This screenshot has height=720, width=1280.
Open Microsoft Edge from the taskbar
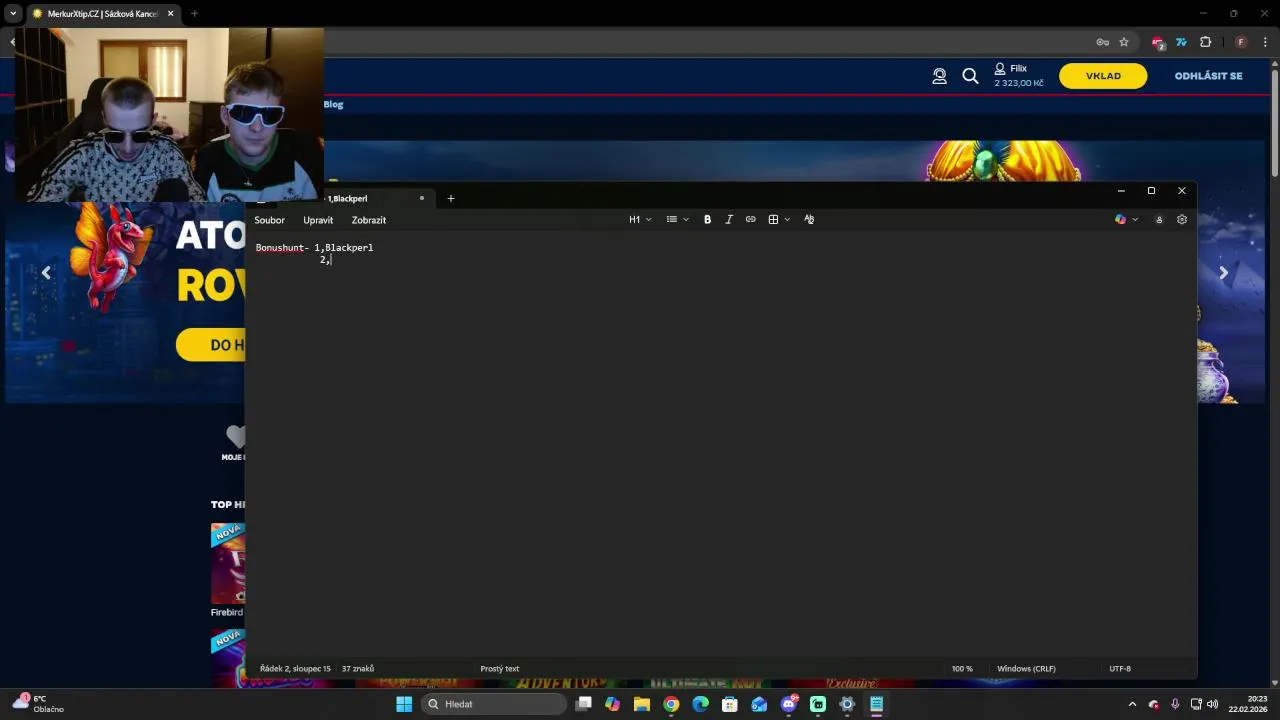[x=701, y=704]
